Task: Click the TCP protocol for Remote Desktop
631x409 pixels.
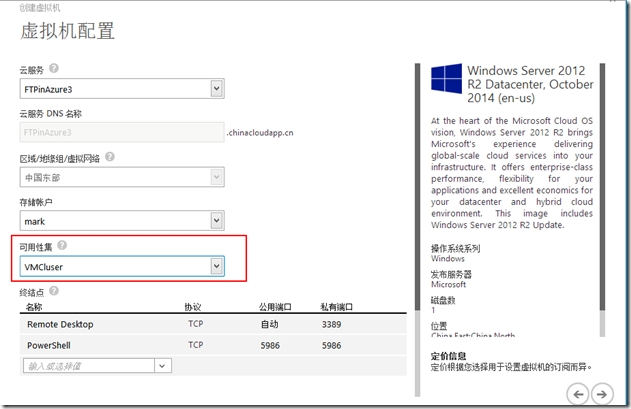Action: tap(196, 324)
